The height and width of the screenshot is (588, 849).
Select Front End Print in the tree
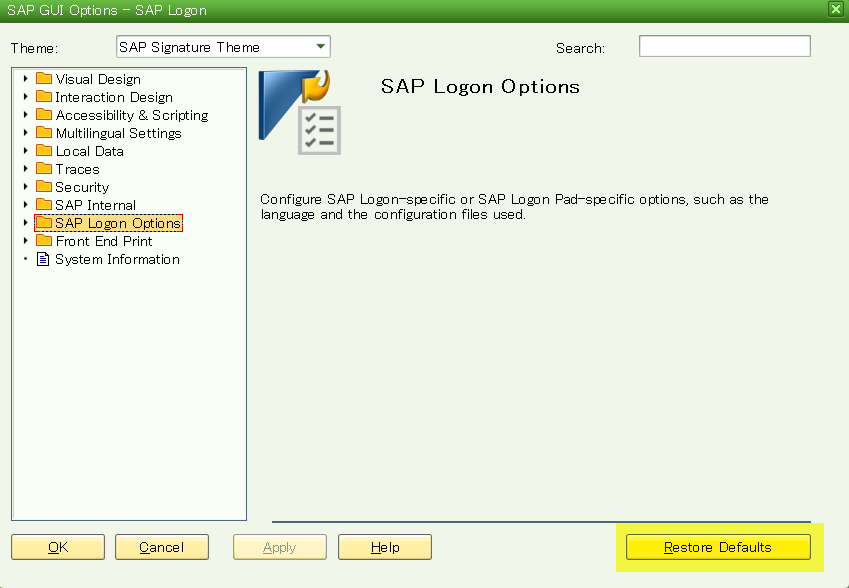click(x=104, y=241)
